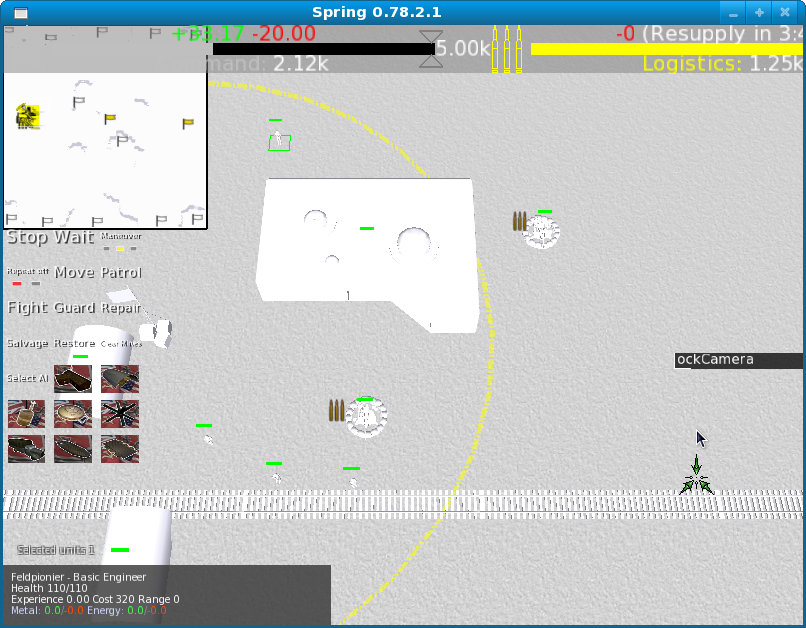The height and width of the screenshot is (628, 806).
Task: Click the Restore command
Action: tap(75, 343)
